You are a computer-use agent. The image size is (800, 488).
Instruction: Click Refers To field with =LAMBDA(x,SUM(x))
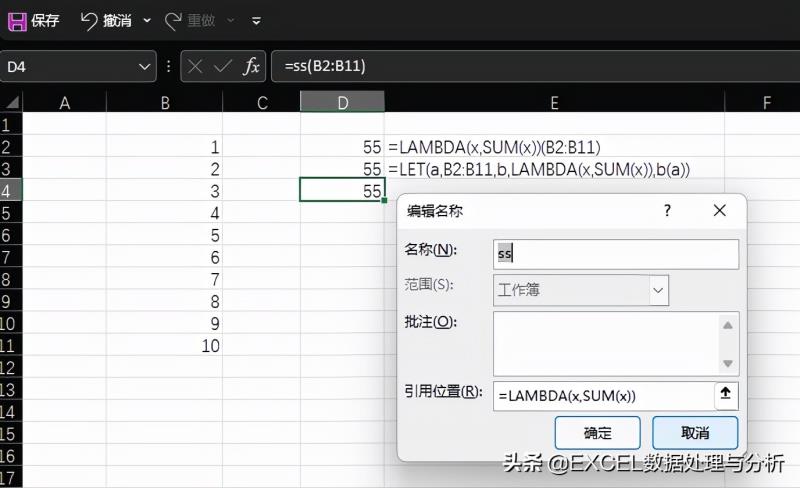(x=604, y=396)
